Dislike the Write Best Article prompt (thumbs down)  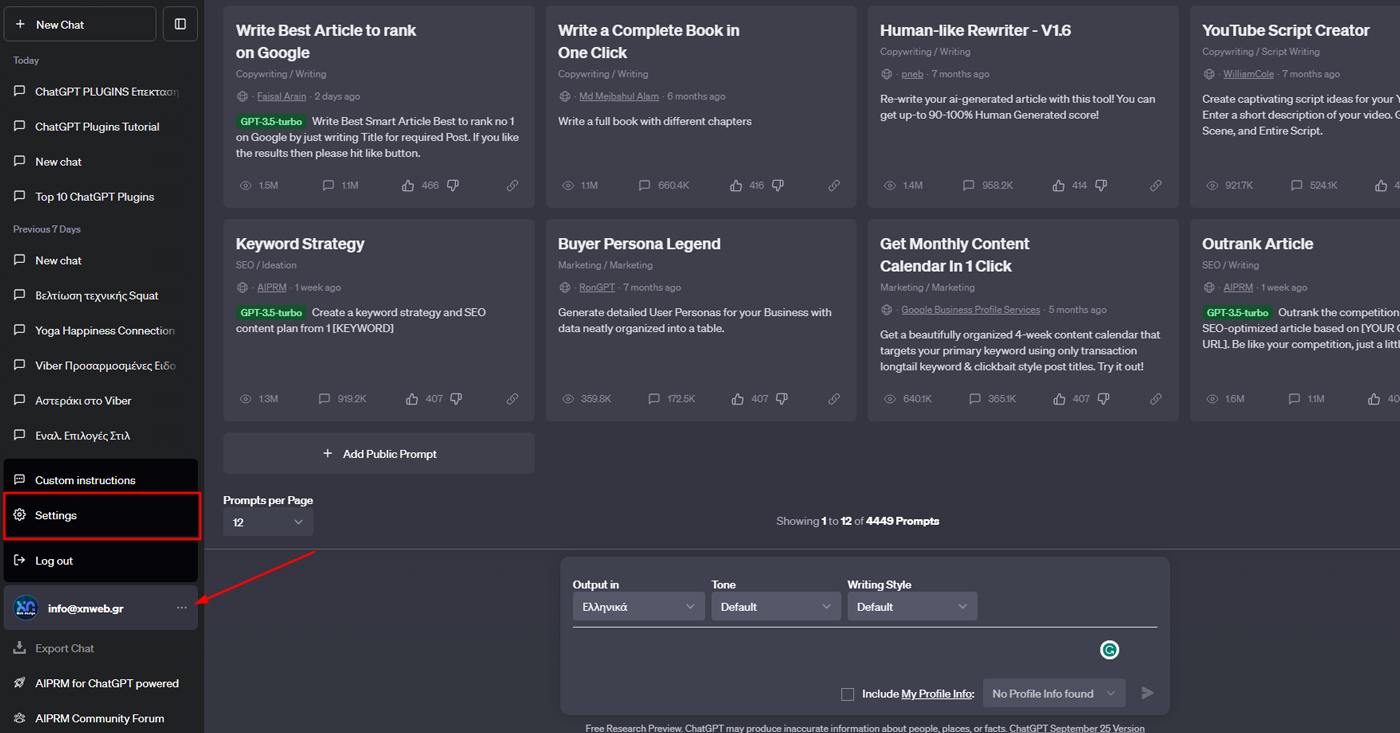pyautogui.click(x=453, y=186)
